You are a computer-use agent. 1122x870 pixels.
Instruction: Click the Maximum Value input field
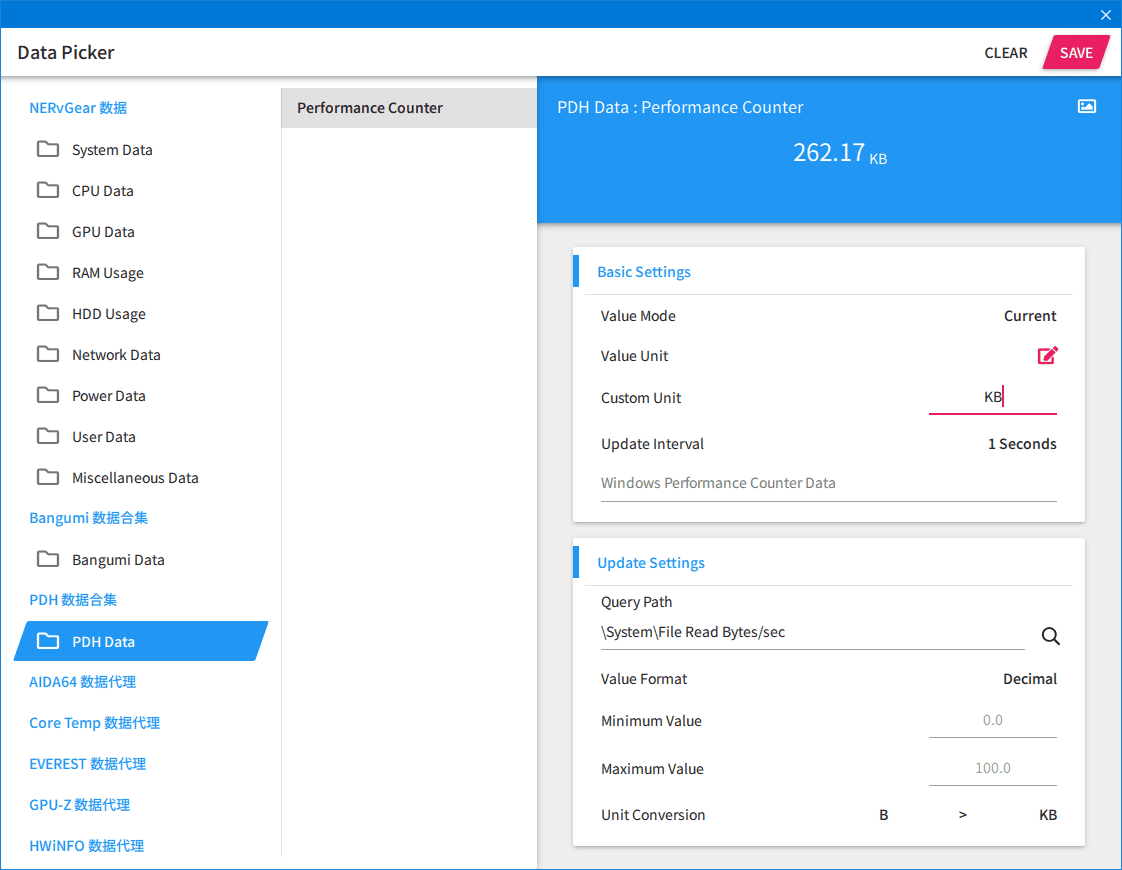point(992,769)
